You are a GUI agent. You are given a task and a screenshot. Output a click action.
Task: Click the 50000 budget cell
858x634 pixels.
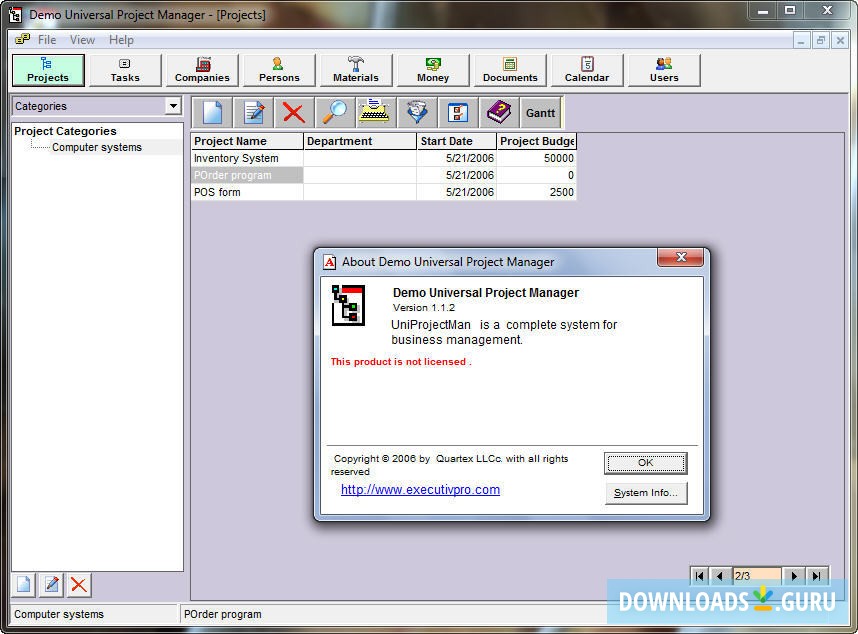[537, 158]
